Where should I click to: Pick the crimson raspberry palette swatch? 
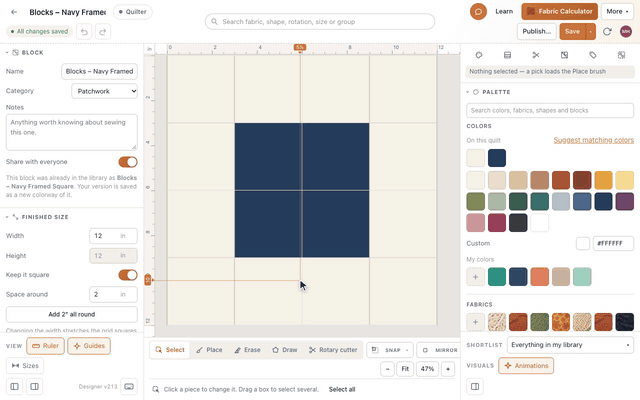point(497,223)
